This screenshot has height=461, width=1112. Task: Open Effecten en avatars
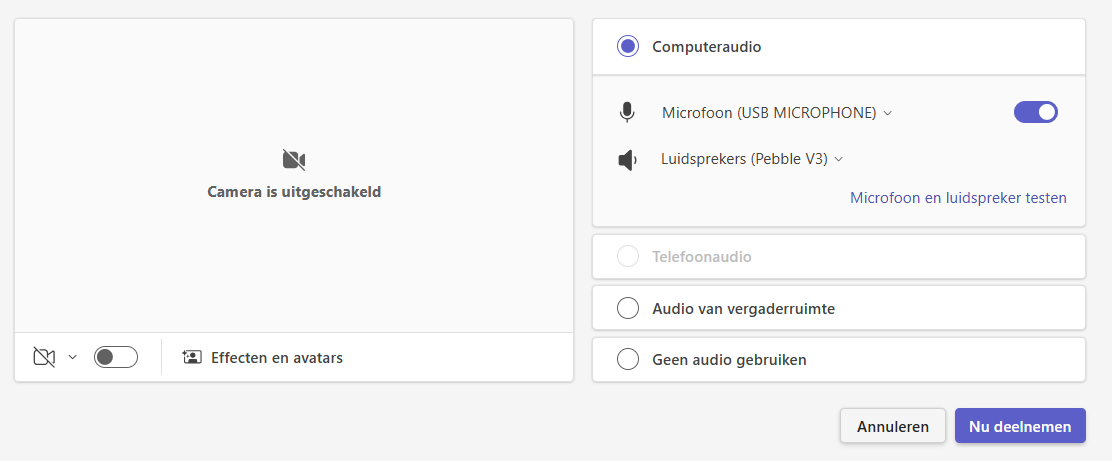[262, 357]
